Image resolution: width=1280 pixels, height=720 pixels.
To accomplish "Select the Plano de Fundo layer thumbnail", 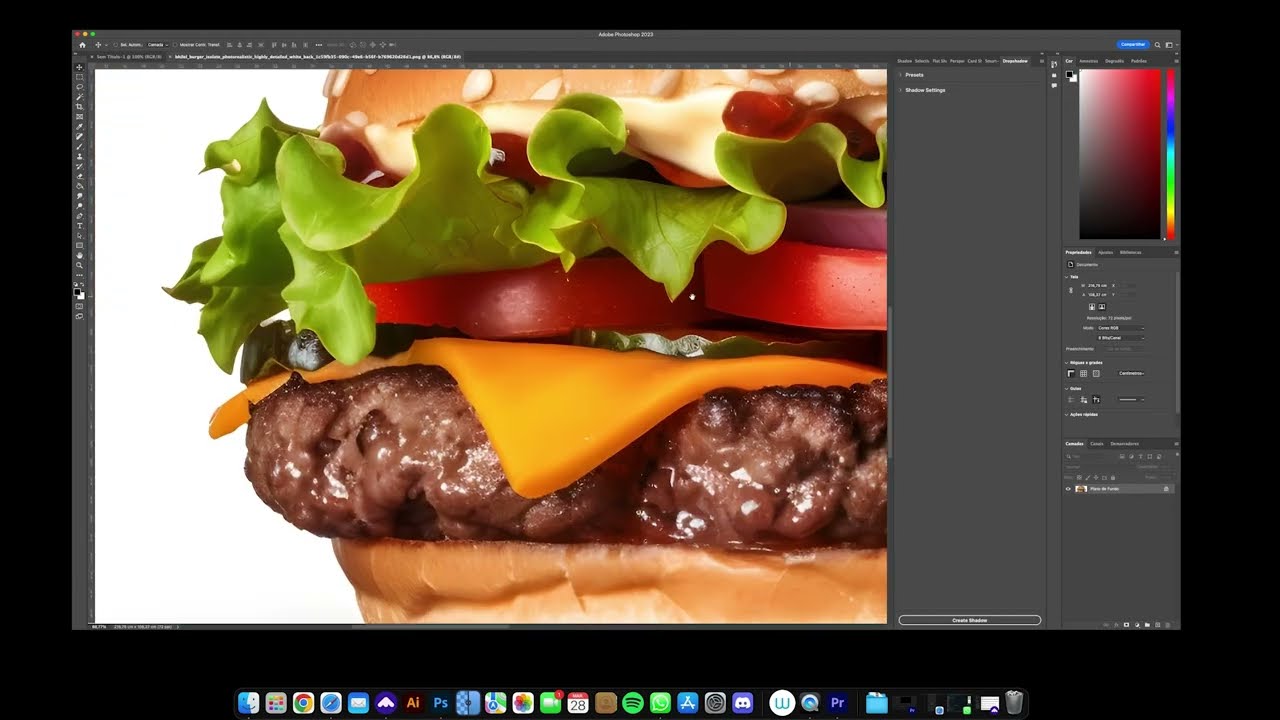I will tap(1081, 489).
